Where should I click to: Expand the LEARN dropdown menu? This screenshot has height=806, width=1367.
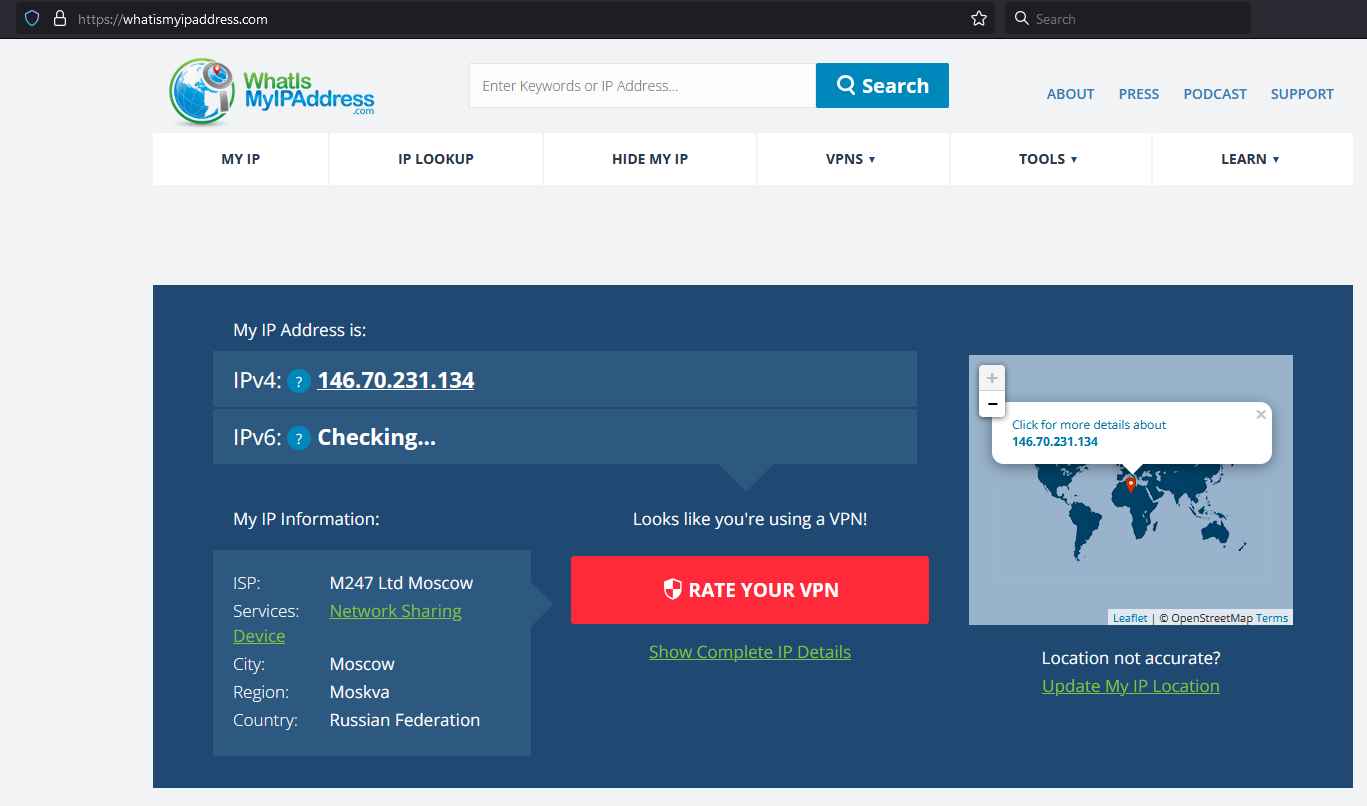[x=1250, y=159]
